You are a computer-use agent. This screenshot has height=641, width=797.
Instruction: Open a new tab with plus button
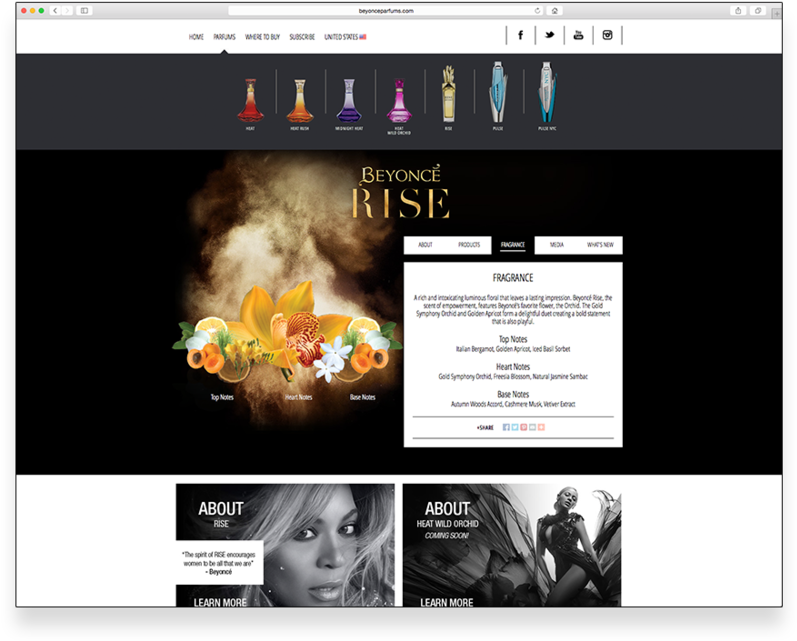(777, 14)
